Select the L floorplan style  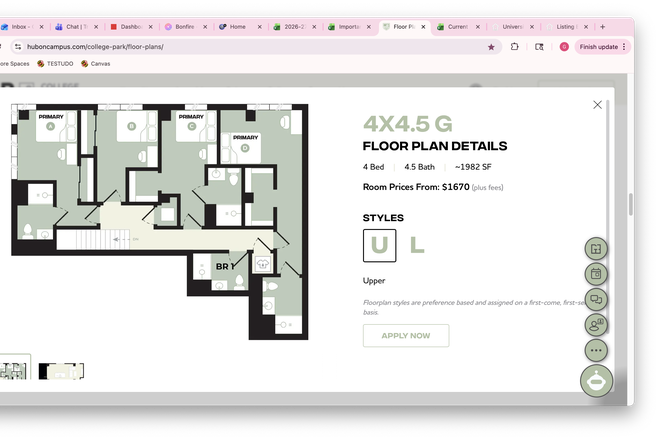coord(417,245)
